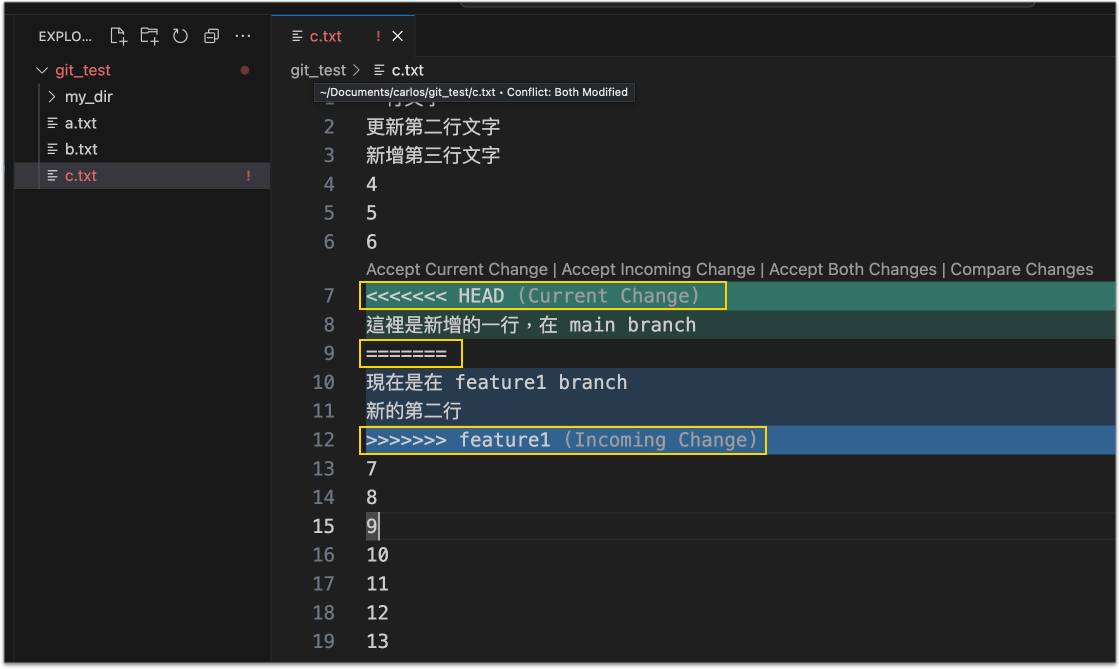This screenshot has width=1120, height=669.
Task: Close the c.txt editor tab
Action: point(398,36)
